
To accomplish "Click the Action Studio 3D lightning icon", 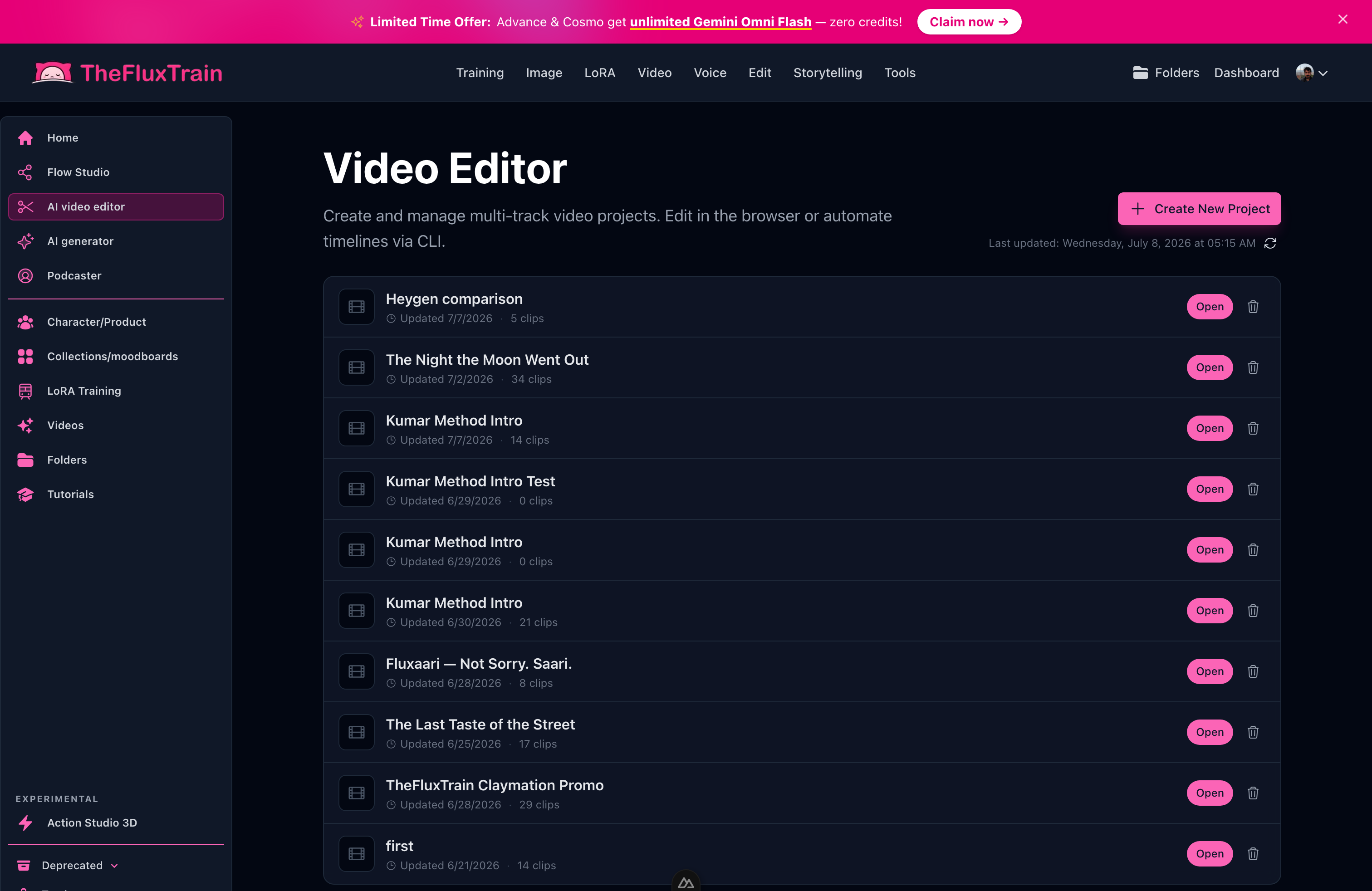I will (25, 822).
